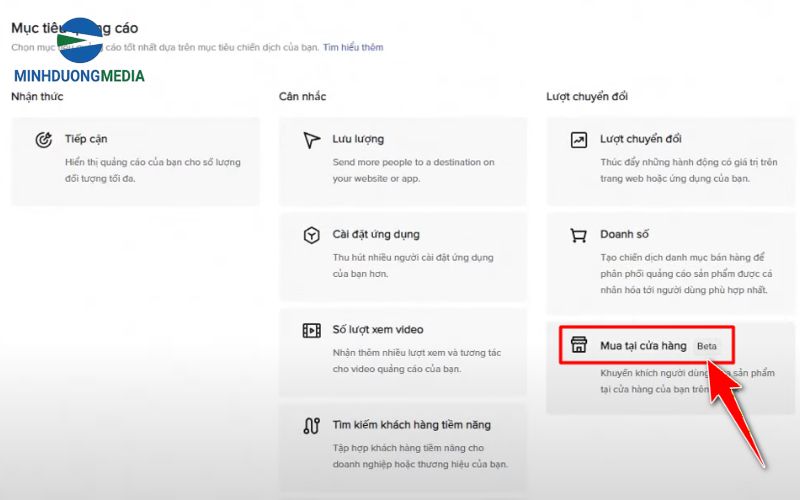Screen dimensions: 800x500
Task: Choose the Số lượt xem video title text
Action: click(x=377, y=329)
